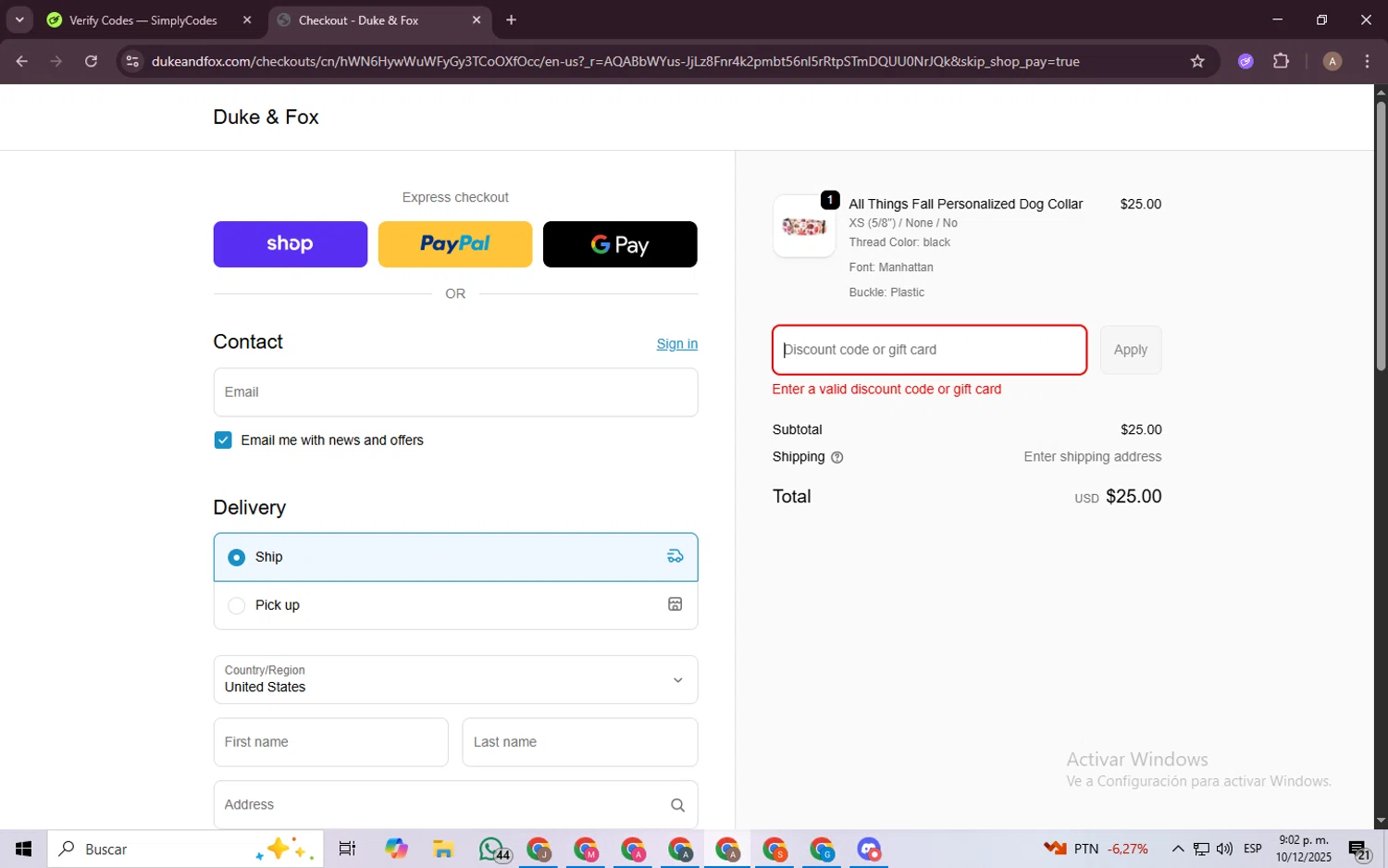Click the browser back arrow

pyautogui.click(x=21, y=61)
